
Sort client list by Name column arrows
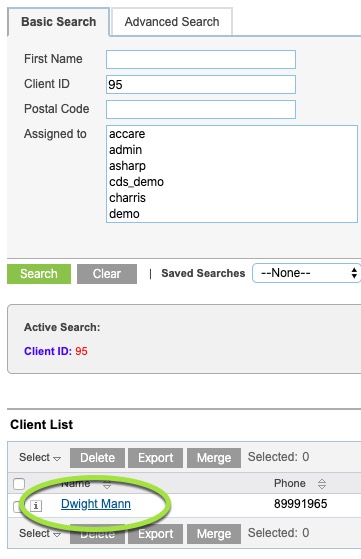(107, 484)
